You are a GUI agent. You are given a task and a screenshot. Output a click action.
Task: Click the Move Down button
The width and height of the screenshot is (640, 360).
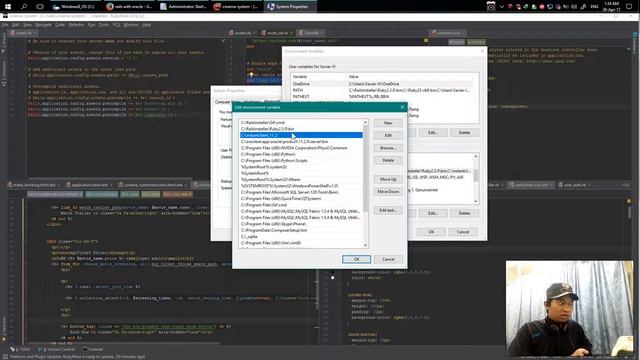388,191
